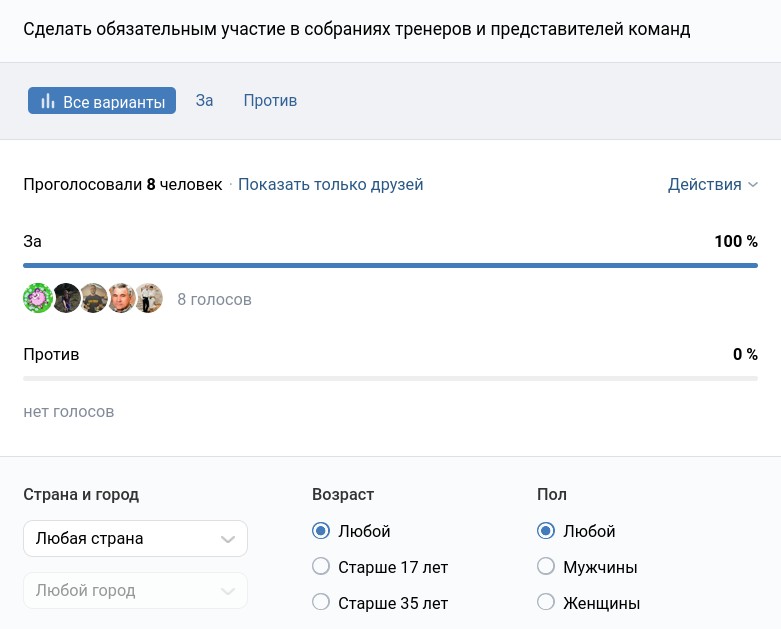Open the second voter avatar in the row
Viewport: 781px width, 629px height.
[x=66, y=298]
